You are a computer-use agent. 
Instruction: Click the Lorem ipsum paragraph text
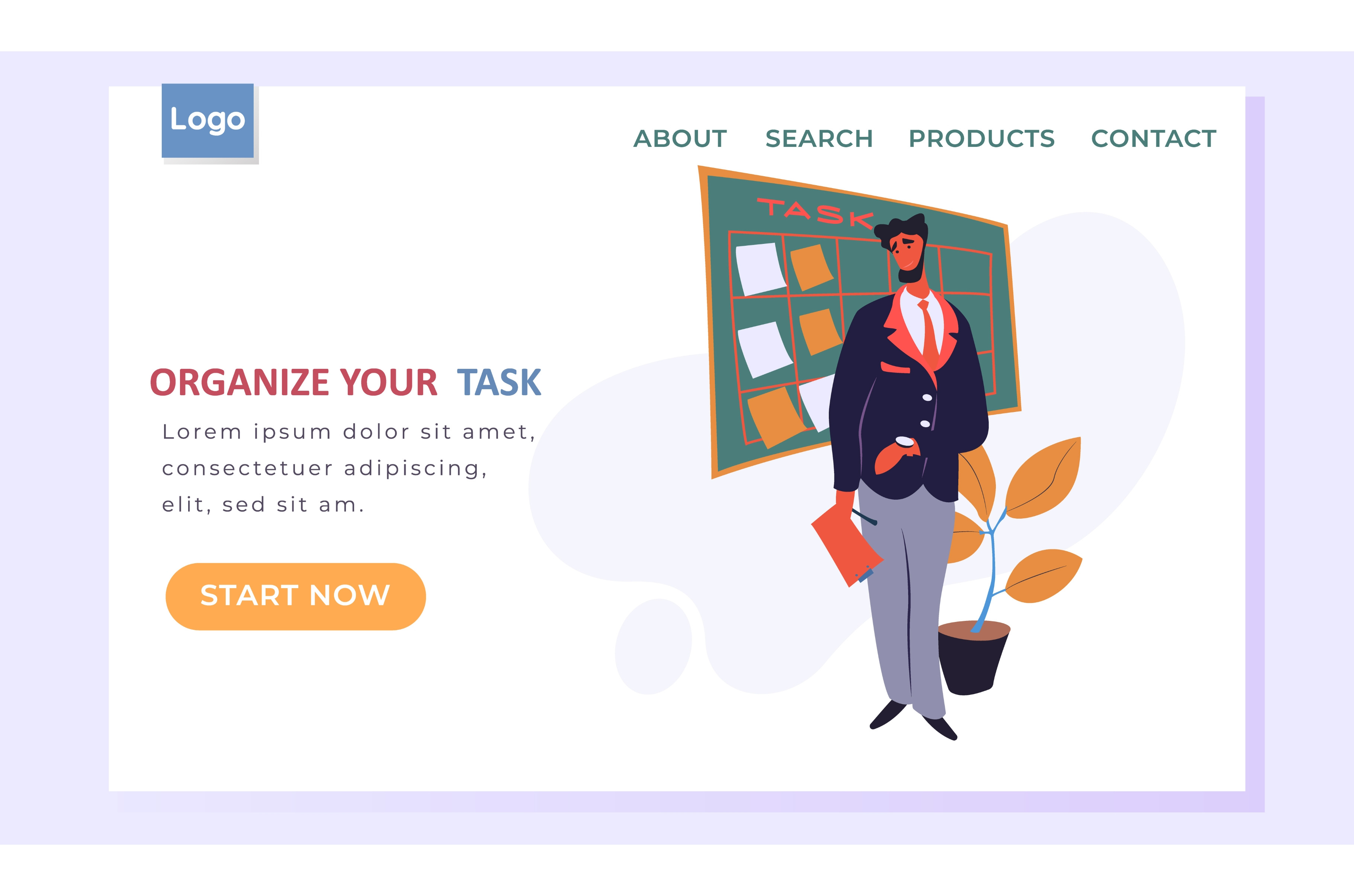click(348, 468)
